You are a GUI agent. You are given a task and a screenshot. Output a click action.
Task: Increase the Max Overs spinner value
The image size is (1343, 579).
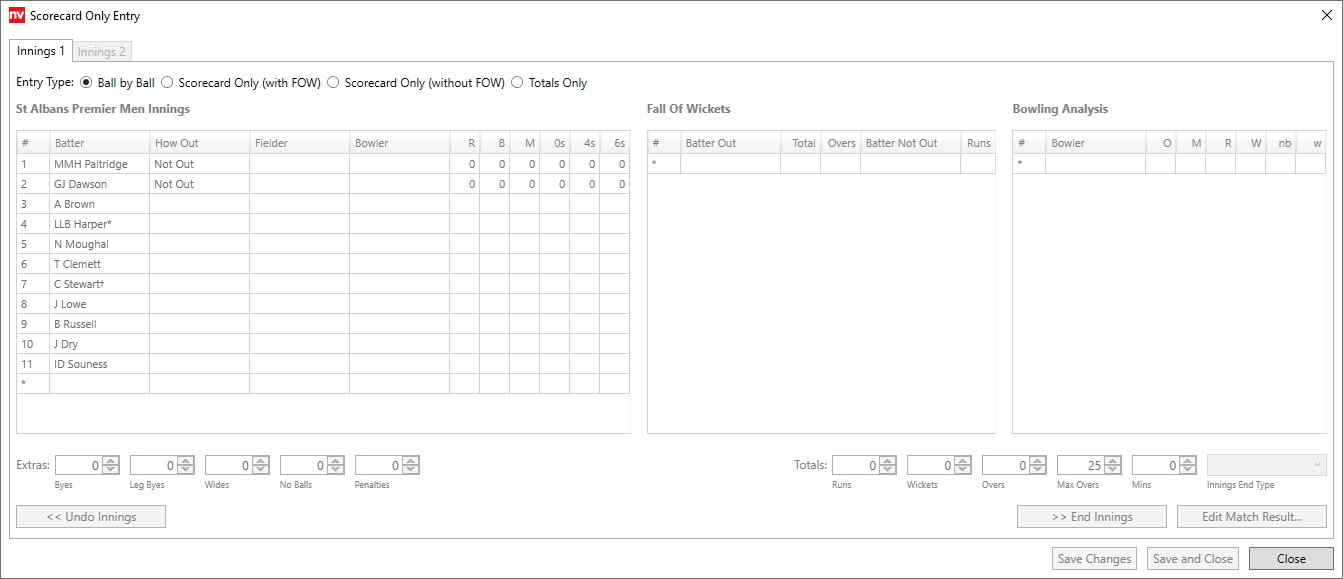click(x=1113, y=461)
